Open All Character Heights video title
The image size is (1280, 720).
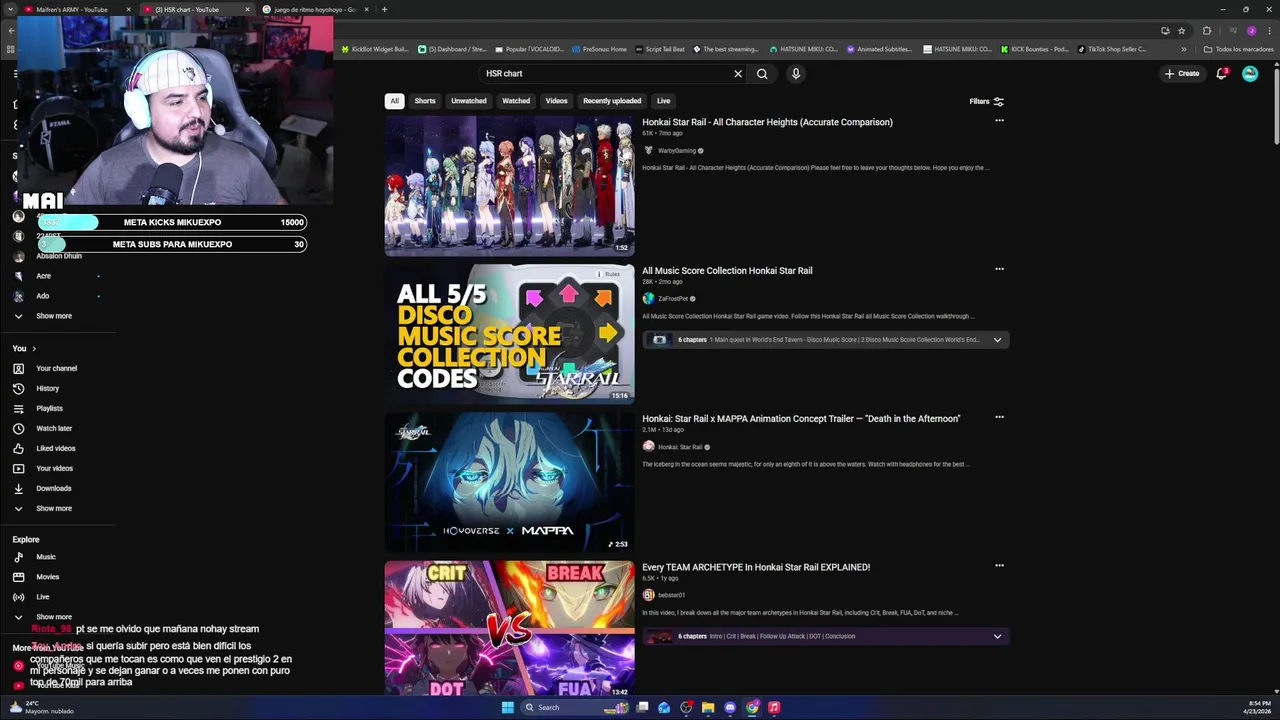(x=767, y=122)
